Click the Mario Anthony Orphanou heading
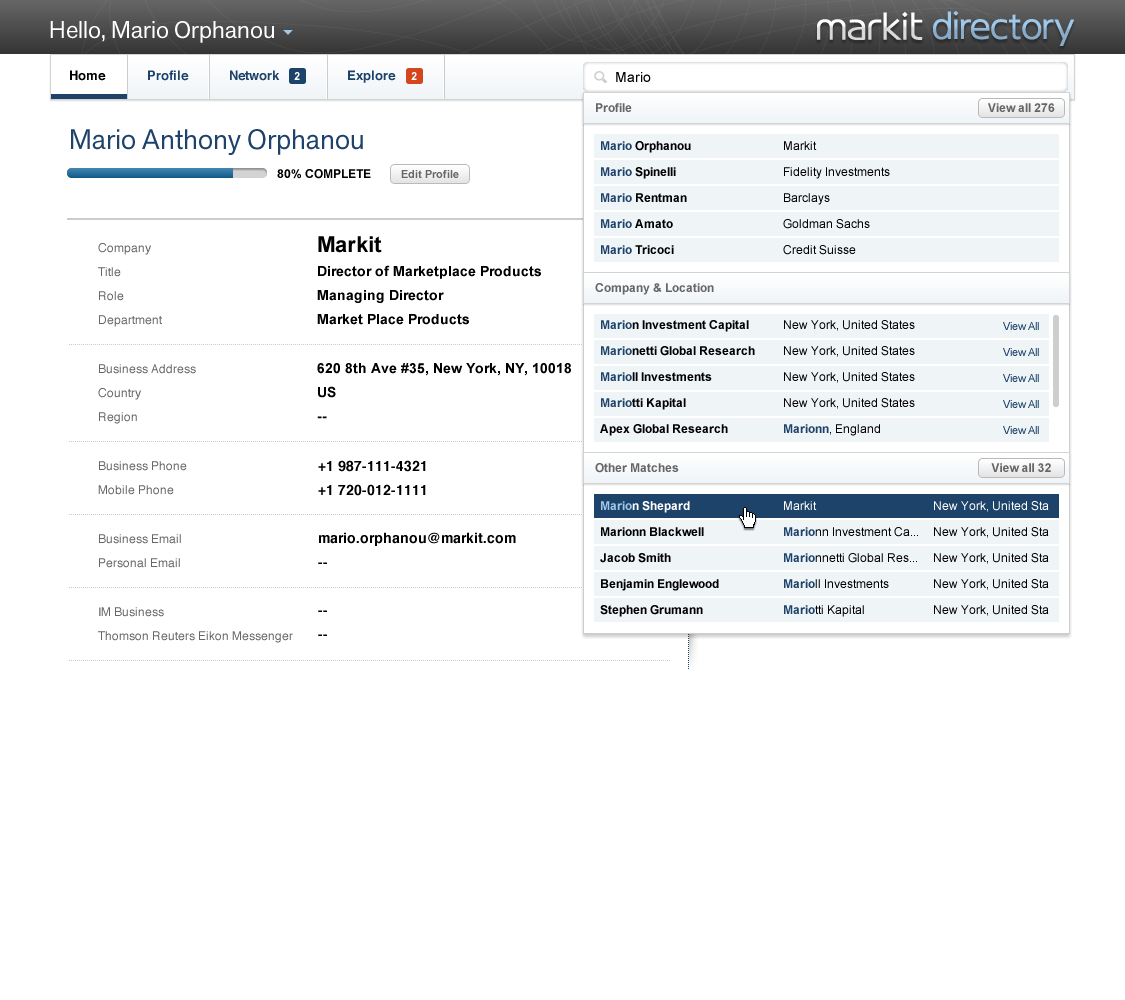1125x1000 pixels. tap(217, 140)
